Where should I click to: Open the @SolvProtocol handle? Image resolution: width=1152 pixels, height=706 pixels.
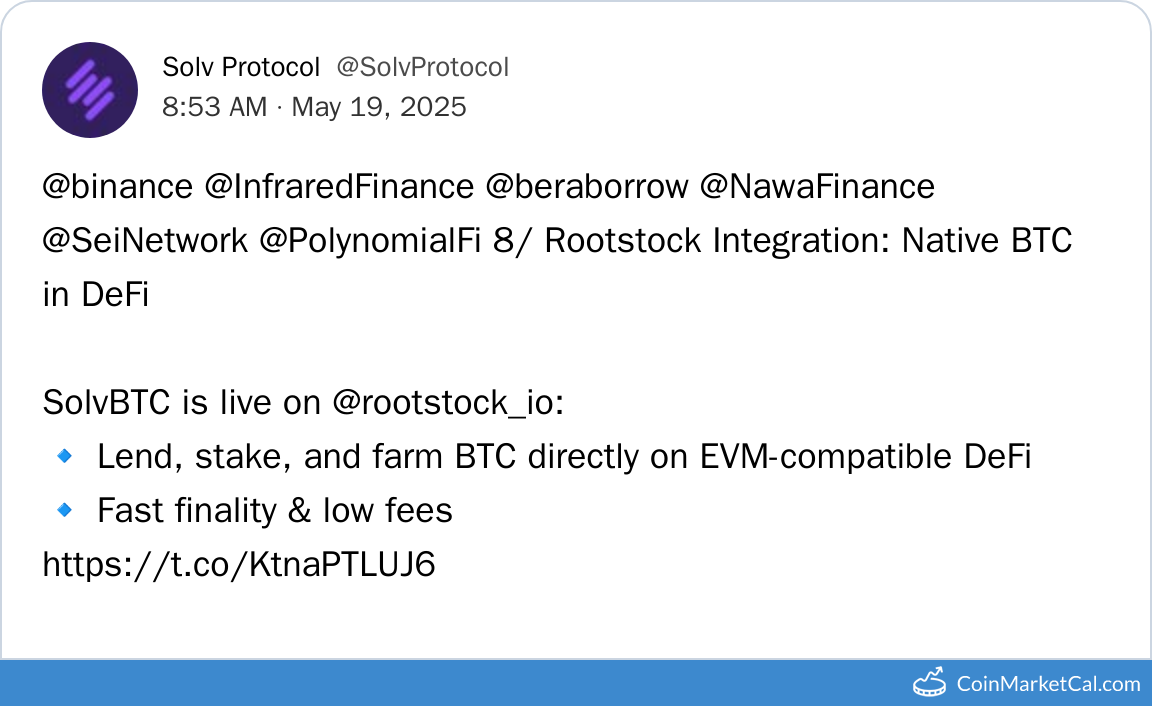[x=423, y=67]
